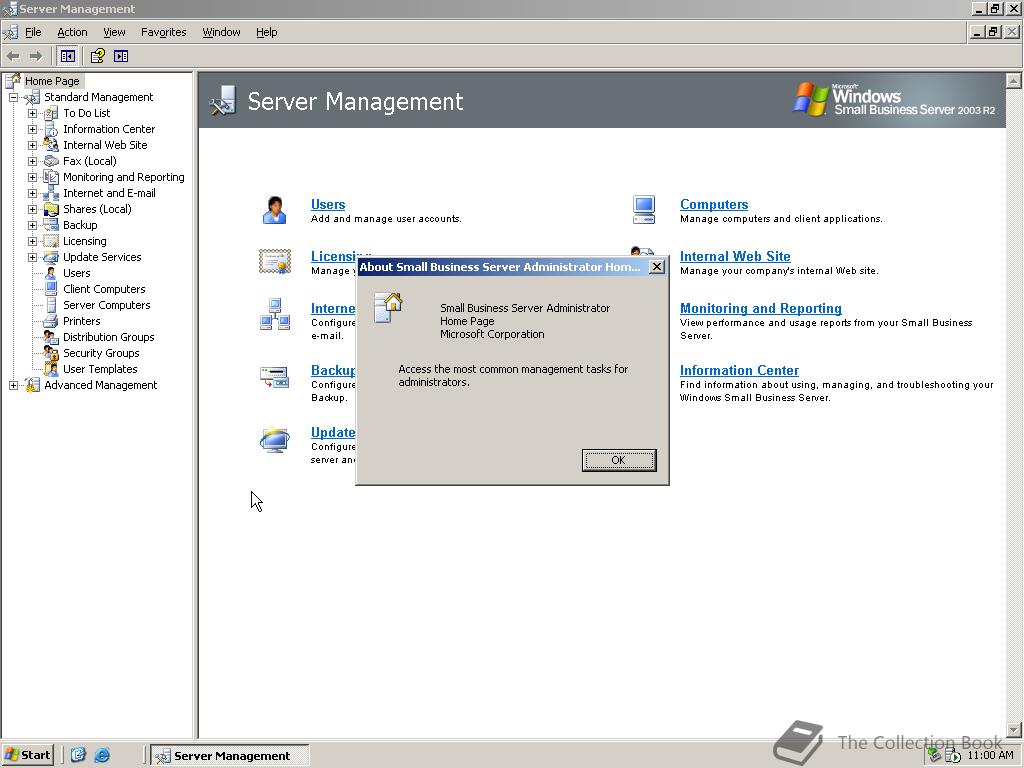1024x768 pixels.
Task: Open the Window menu
Action: point(221,32)
